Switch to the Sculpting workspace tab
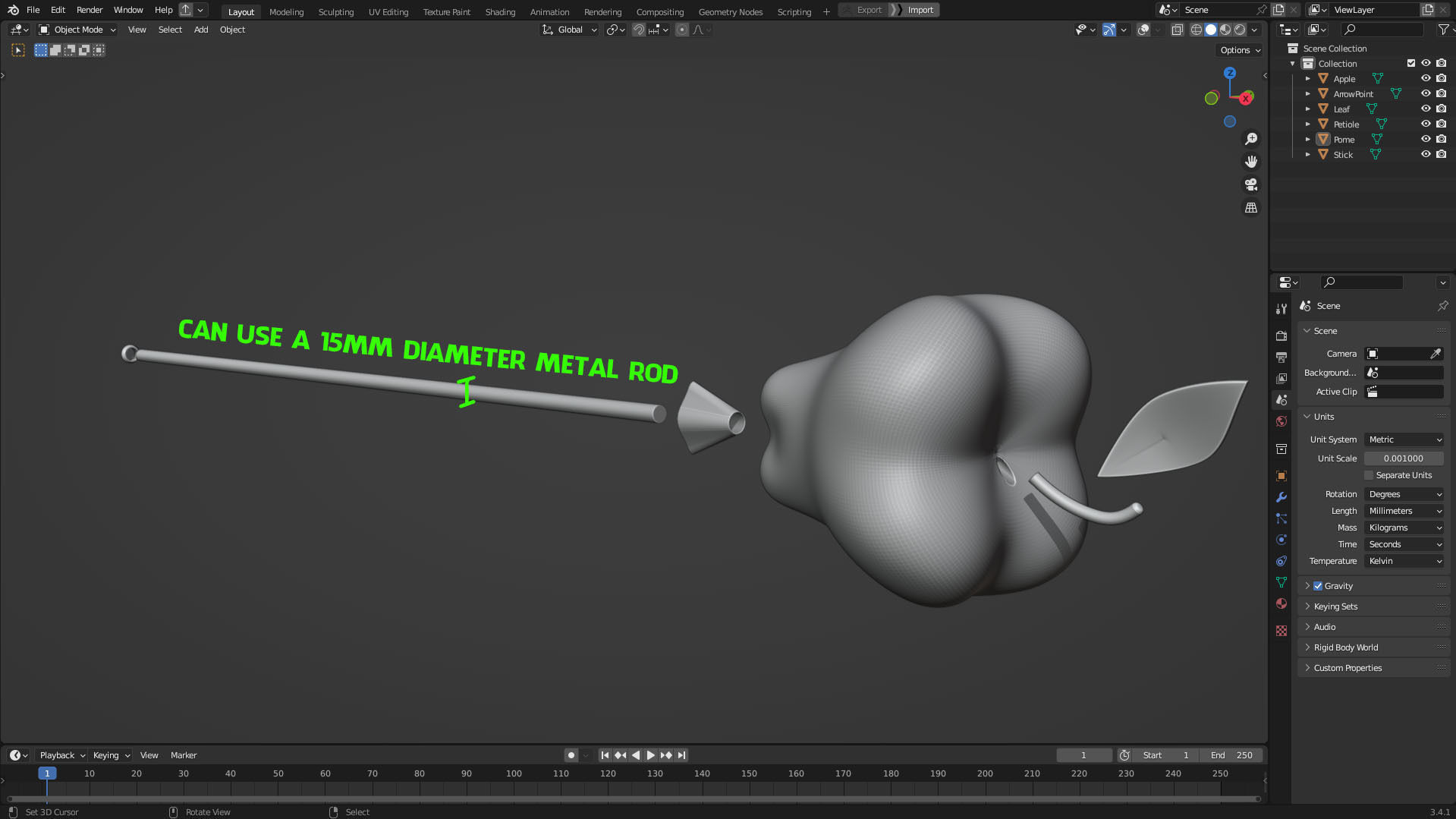 [336, 11]
